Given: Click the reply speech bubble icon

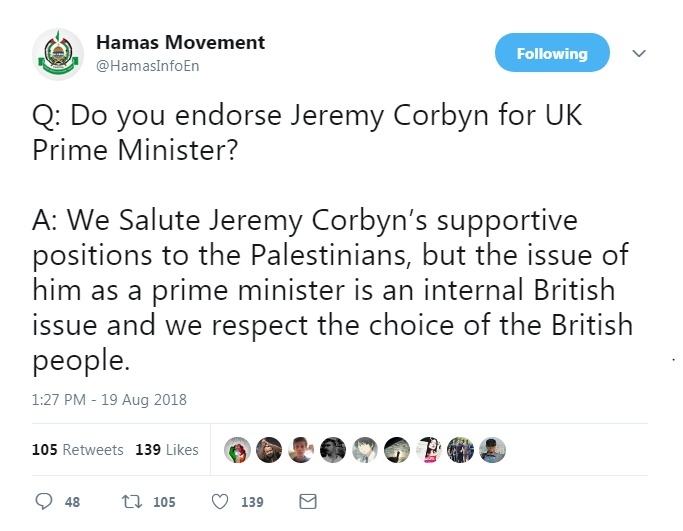Looking at the screenshot, I should pyautogui.click(x=43, y=501).
